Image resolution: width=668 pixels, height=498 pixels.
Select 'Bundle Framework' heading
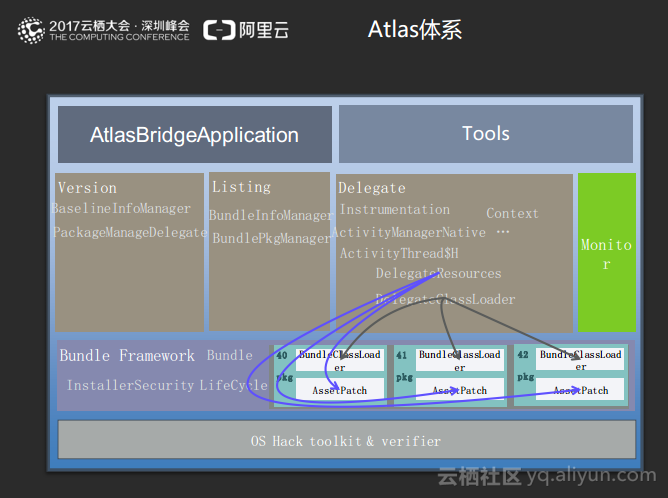tap(127, 356)
